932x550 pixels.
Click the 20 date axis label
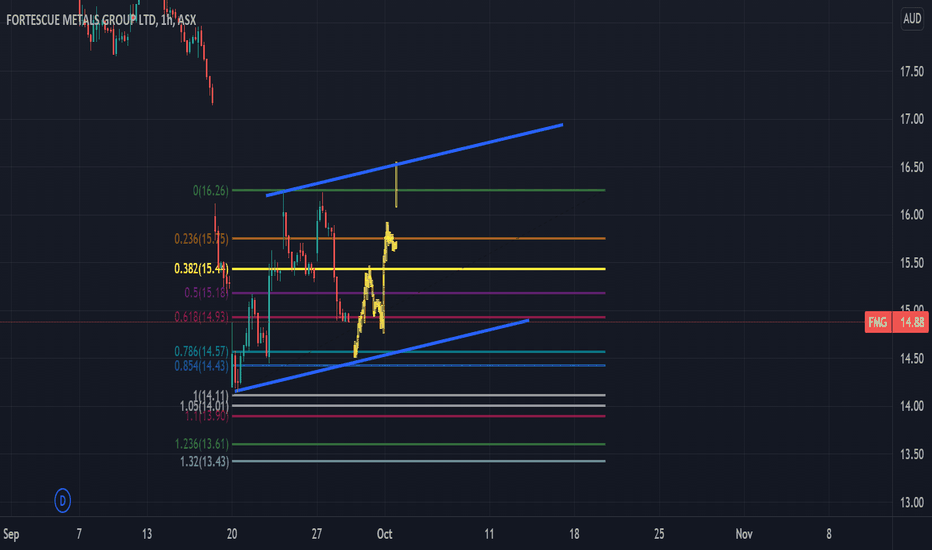(x=232, y=534)
